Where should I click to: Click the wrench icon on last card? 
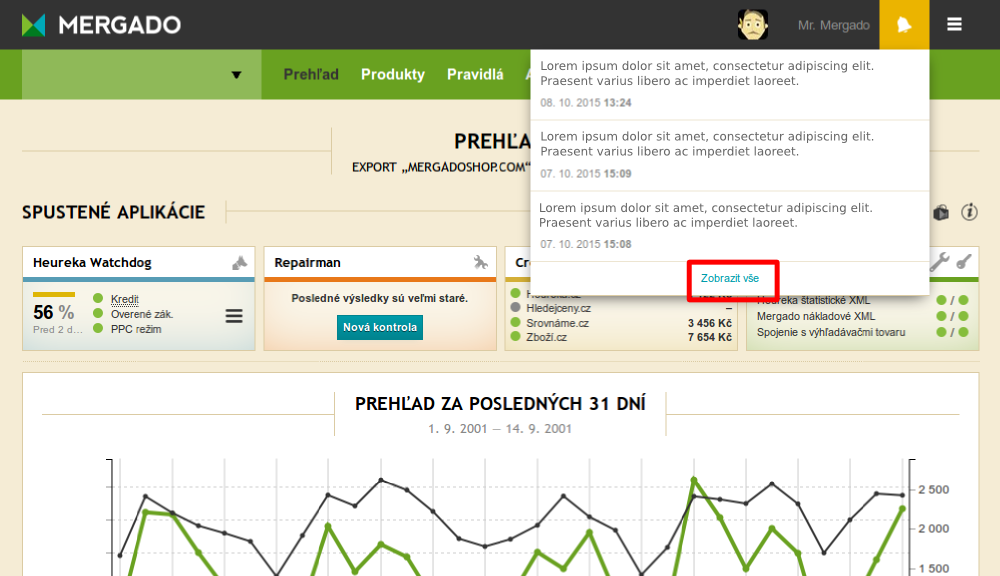point(939,262)
